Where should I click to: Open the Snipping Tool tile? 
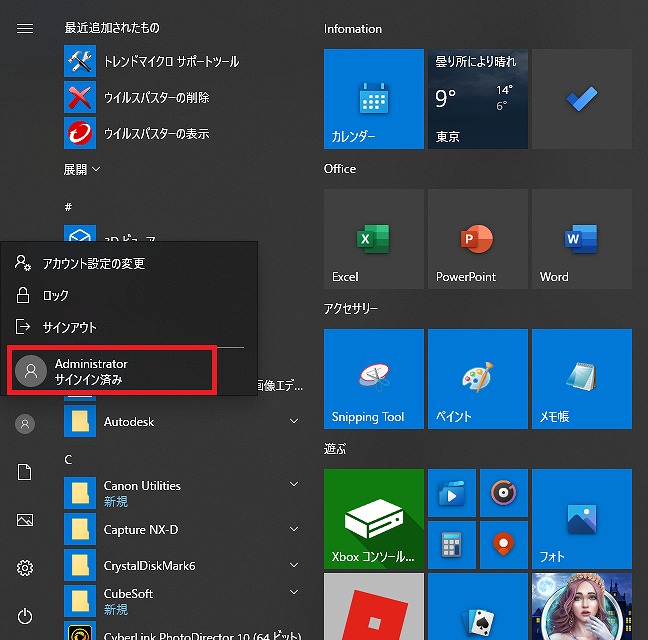pyautogui.click(x=374, y=379)
